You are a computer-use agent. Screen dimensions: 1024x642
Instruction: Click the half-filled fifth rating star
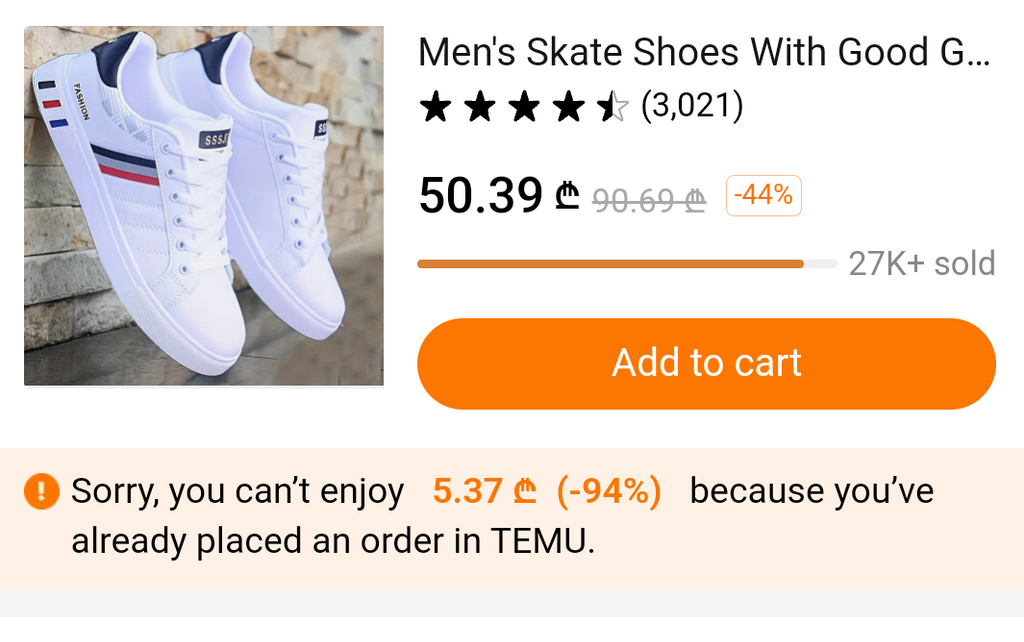(x=612, y=106)
